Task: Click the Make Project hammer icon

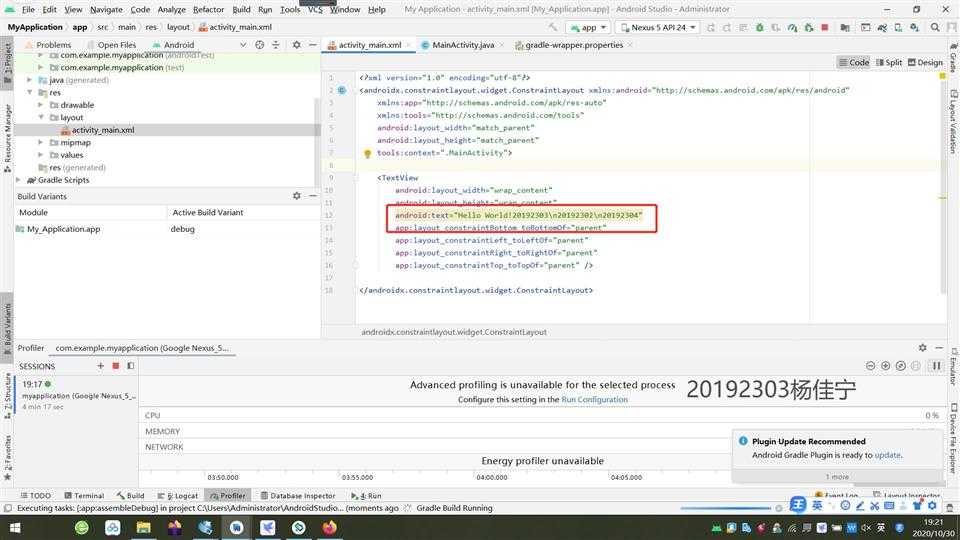Action: [x=553, y=28]
